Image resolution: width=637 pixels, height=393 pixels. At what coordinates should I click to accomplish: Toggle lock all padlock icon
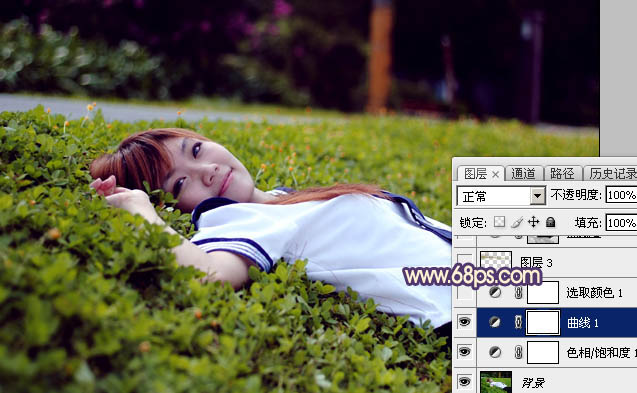click(550, 222)
